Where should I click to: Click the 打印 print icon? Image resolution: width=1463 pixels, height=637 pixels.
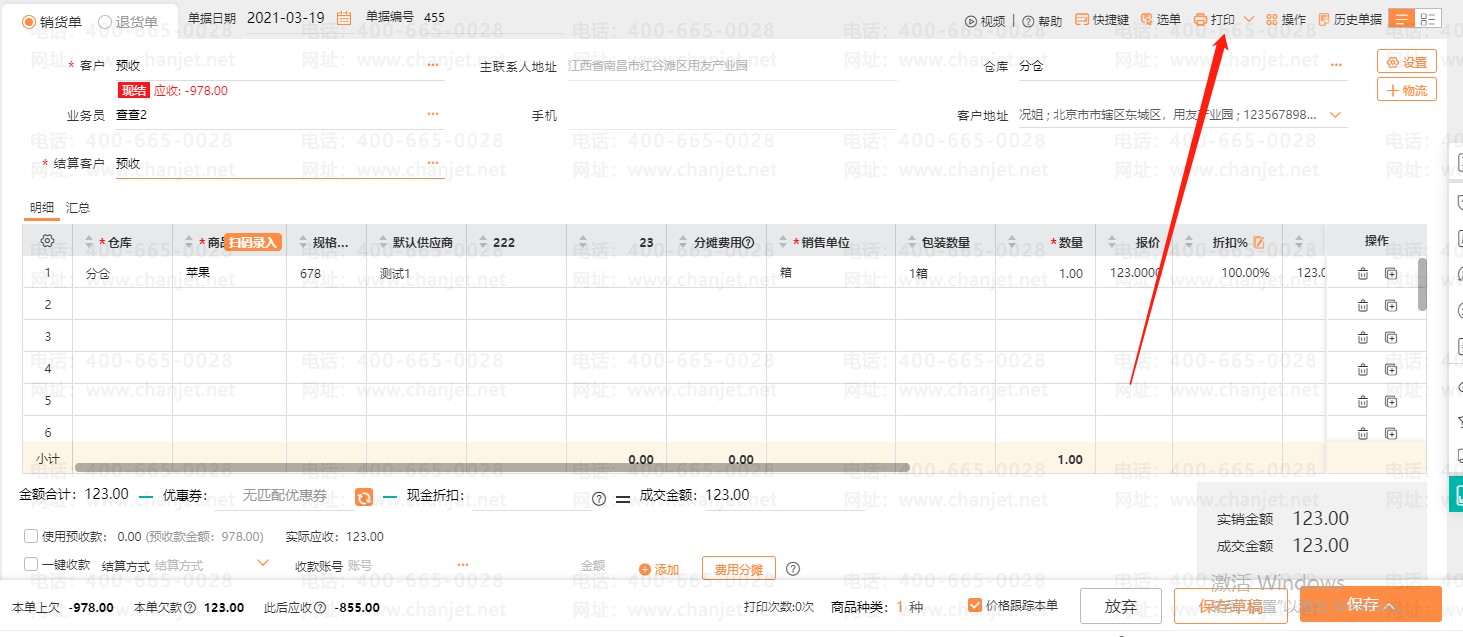1200,20
